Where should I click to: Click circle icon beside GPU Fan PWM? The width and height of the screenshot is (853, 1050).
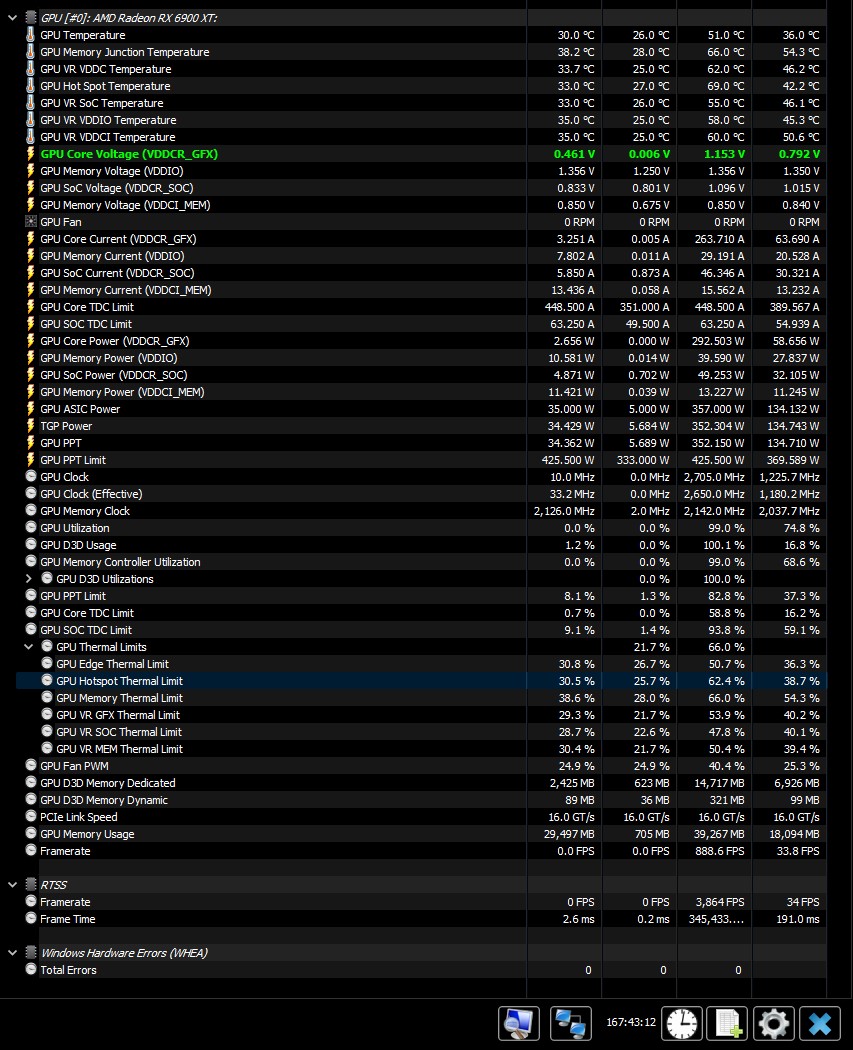click(30, 765)
